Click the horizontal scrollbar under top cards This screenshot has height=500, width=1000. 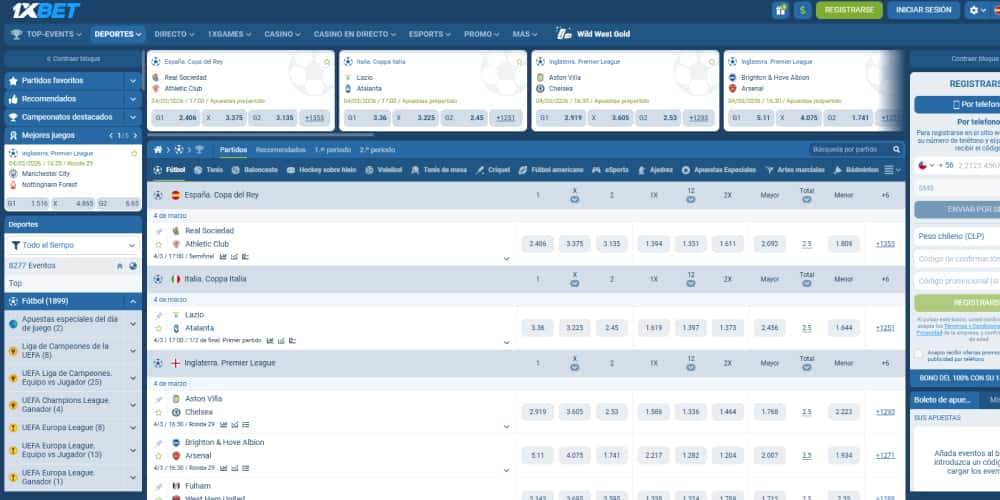[260, 135]
